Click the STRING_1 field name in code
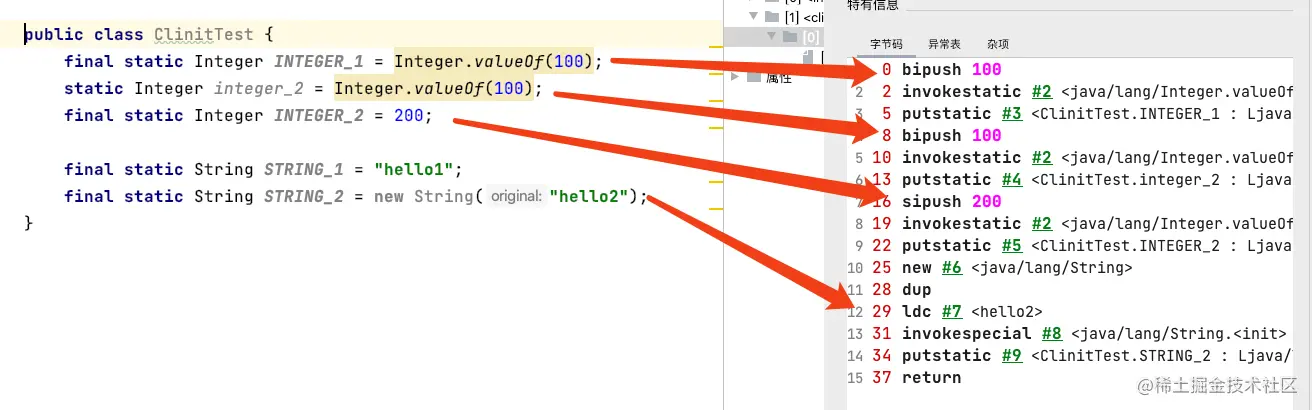The height and width of the screenshot is (410, 1312). tap(304, 169)
